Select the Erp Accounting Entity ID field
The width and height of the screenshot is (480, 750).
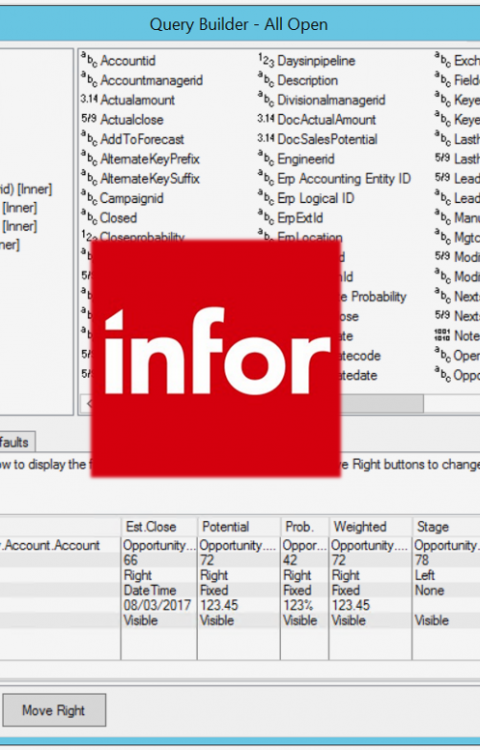click(x=344, y=178)
